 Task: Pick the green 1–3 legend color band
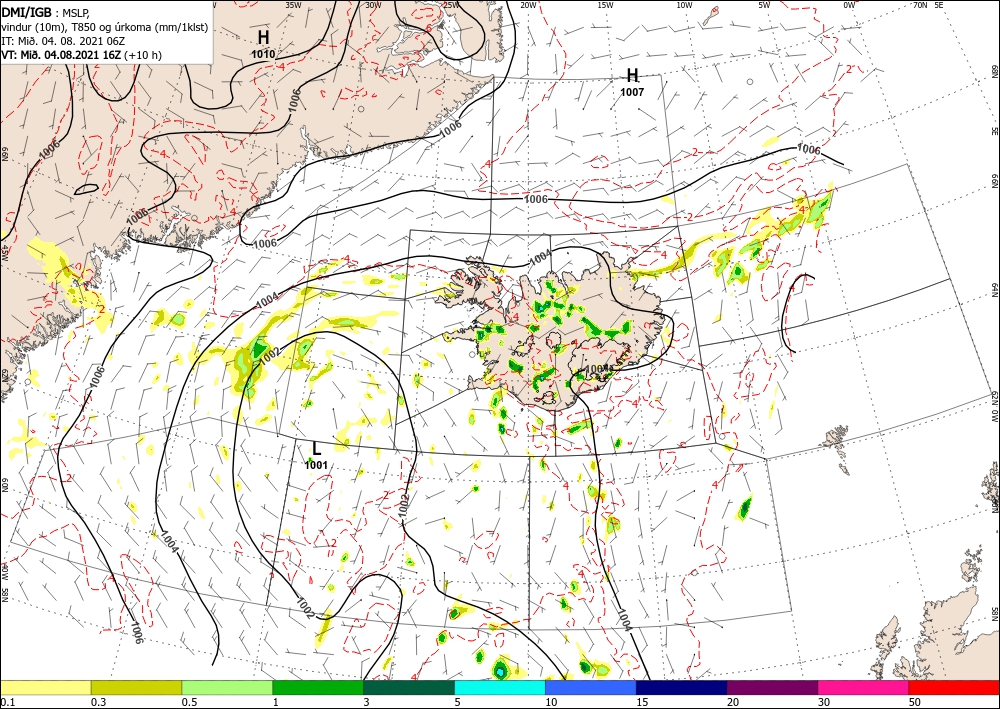click(318, 687)
